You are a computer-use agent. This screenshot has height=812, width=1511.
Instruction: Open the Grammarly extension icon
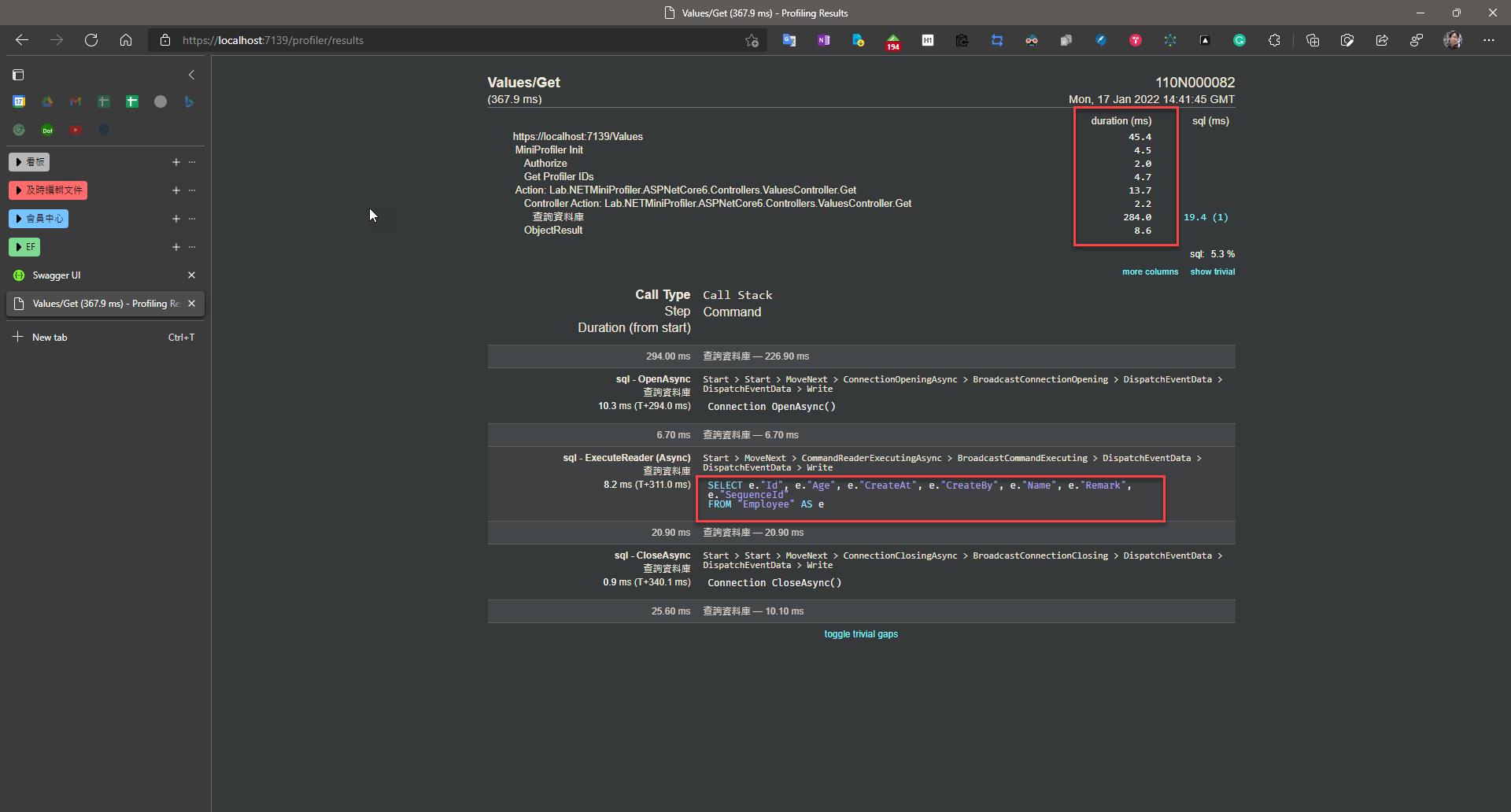tap(1239, 40)
